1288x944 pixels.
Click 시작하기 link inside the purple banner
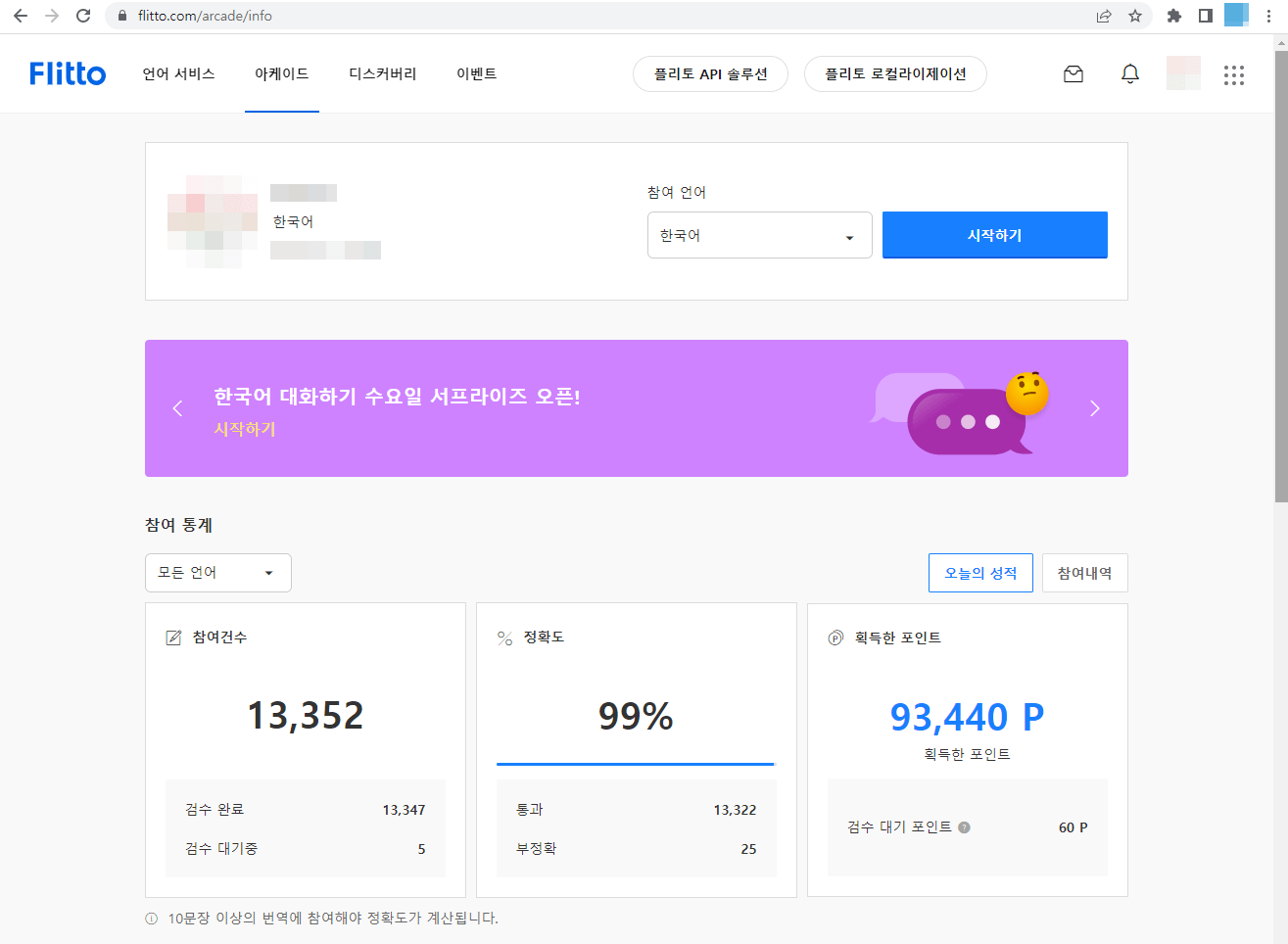[x=243, y=429]
